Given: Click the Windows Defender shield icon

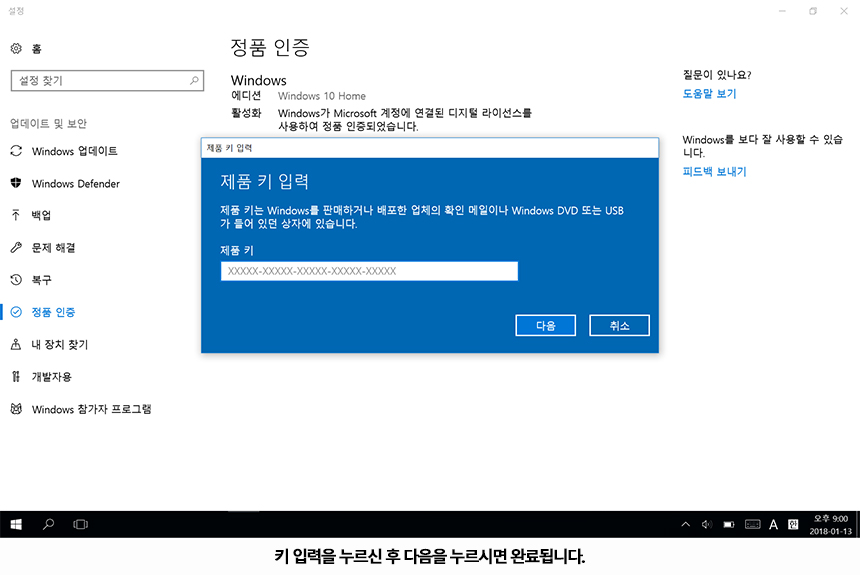Looking at the screenshot, I should (16, 183).
